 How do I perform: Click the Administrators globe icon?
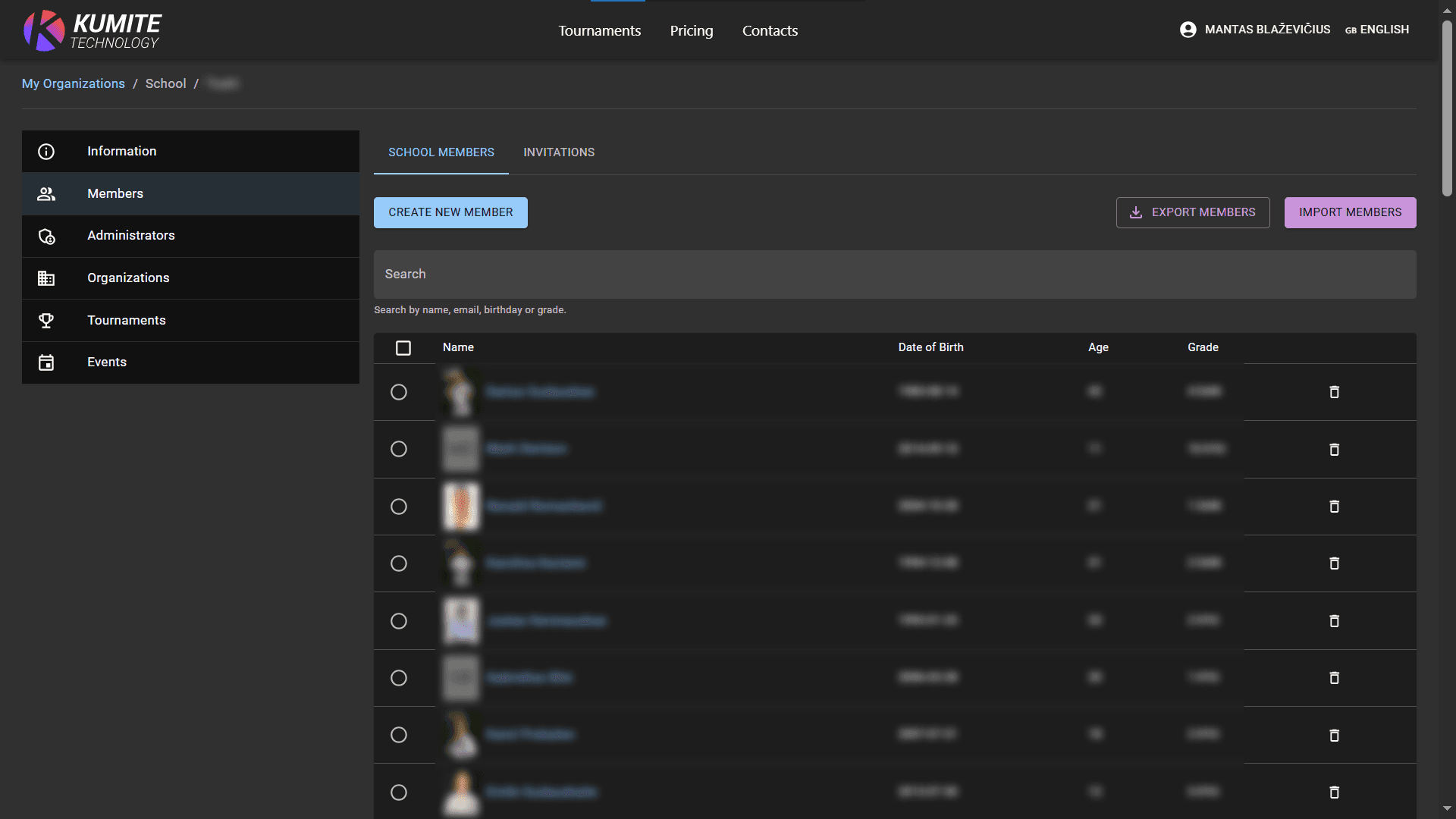(46, 236)
